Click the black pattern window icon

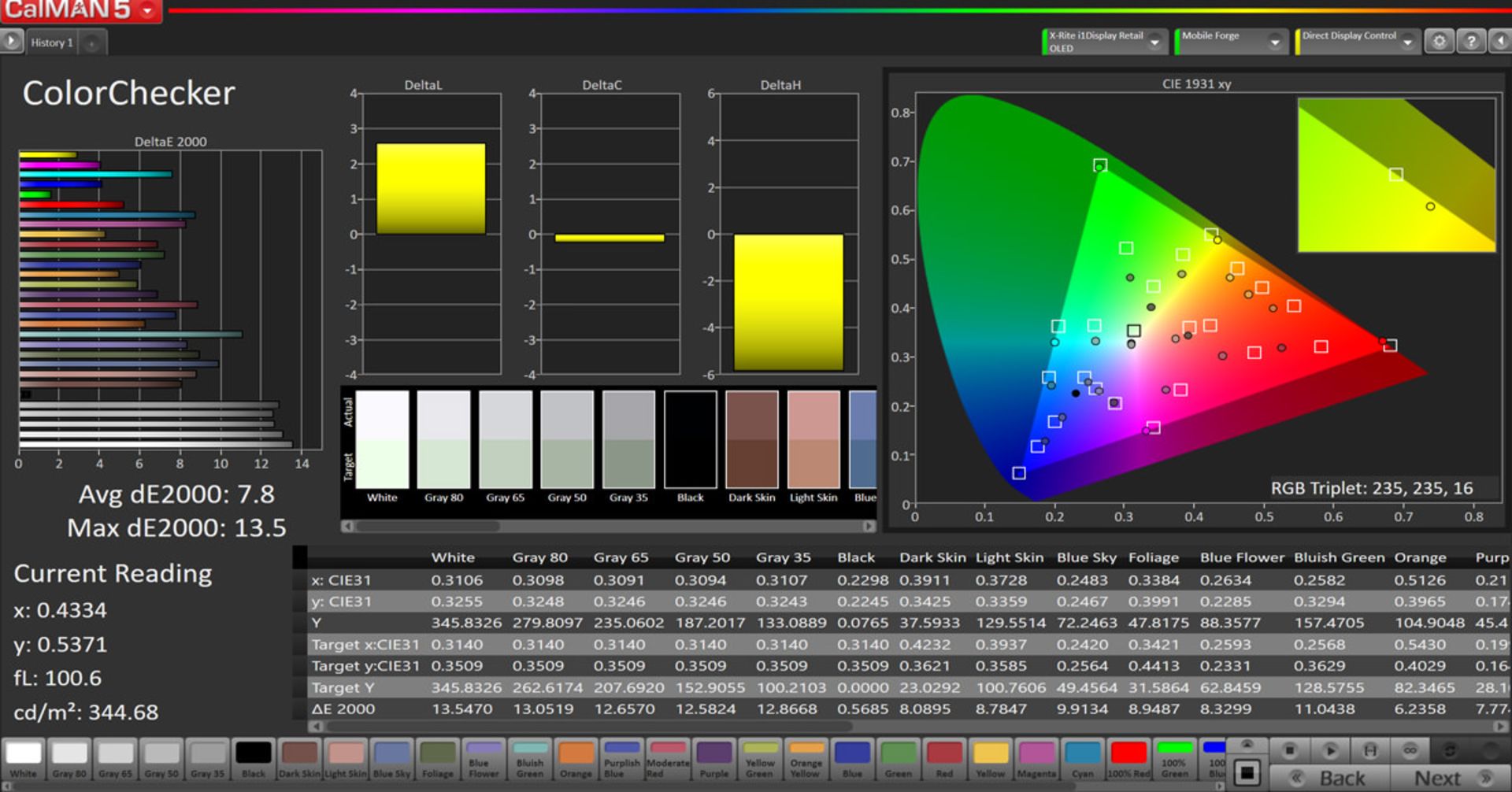point(1247,772)
